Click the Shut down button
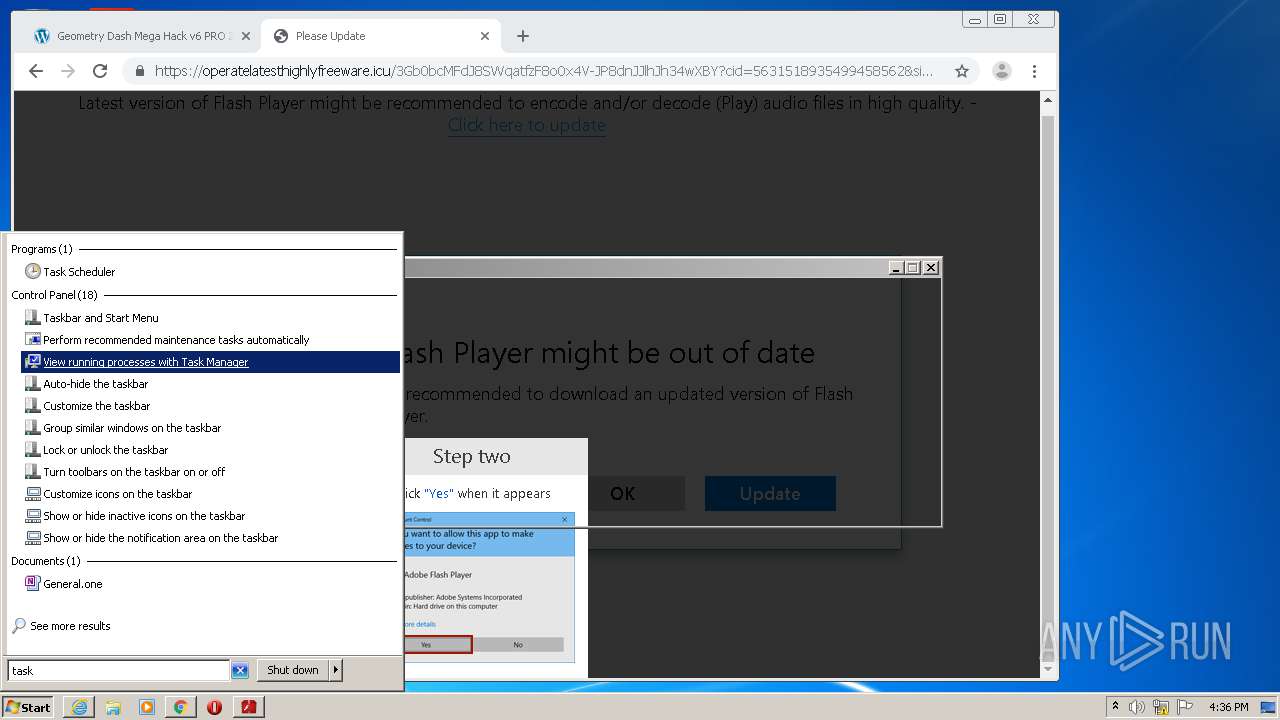Screen dimensions: 1280x720 293,670
